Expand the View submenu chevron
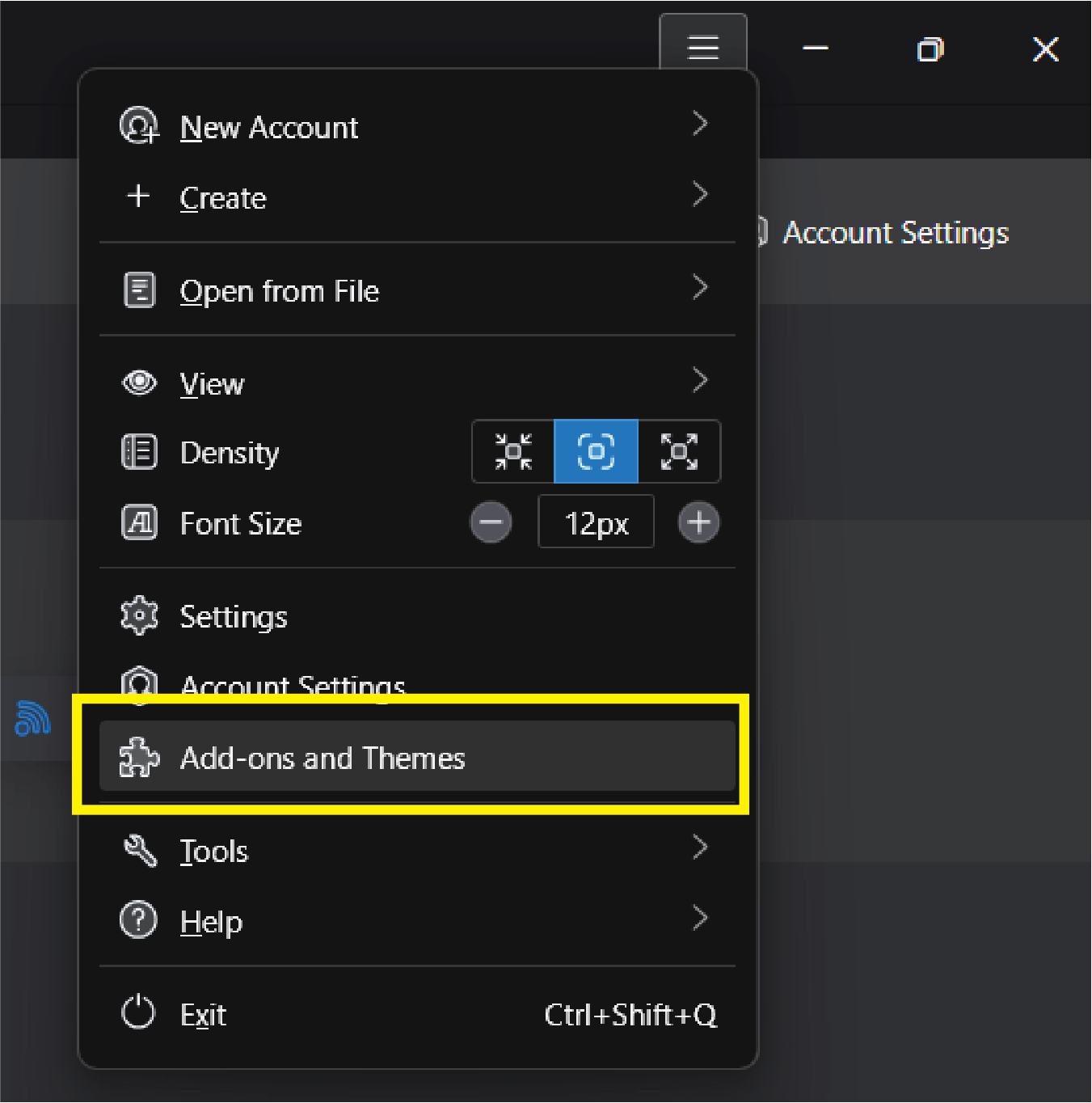1092x1103 pixels. point(700,380)
